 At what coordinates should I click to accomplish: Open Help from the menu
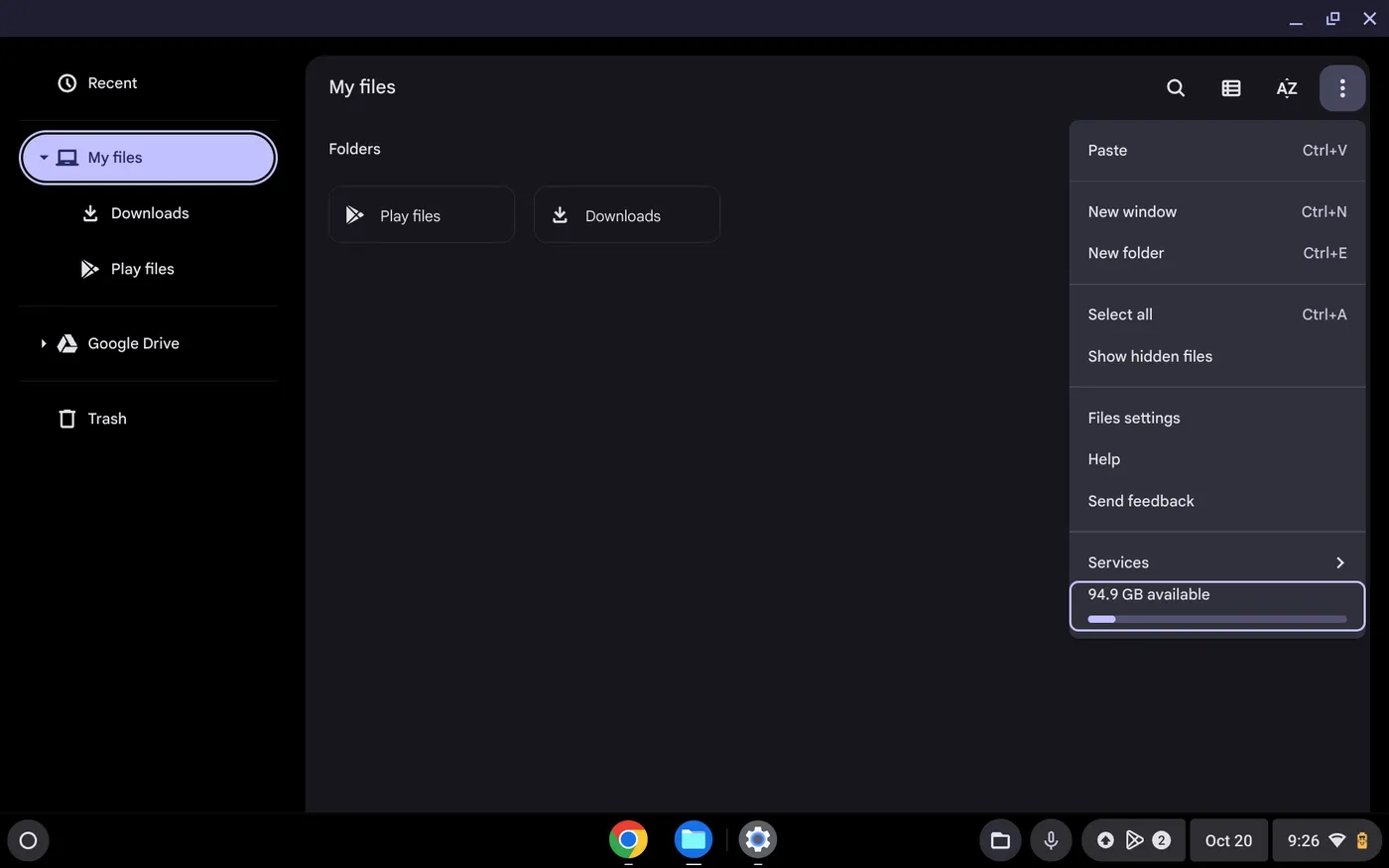point(1217,459)
